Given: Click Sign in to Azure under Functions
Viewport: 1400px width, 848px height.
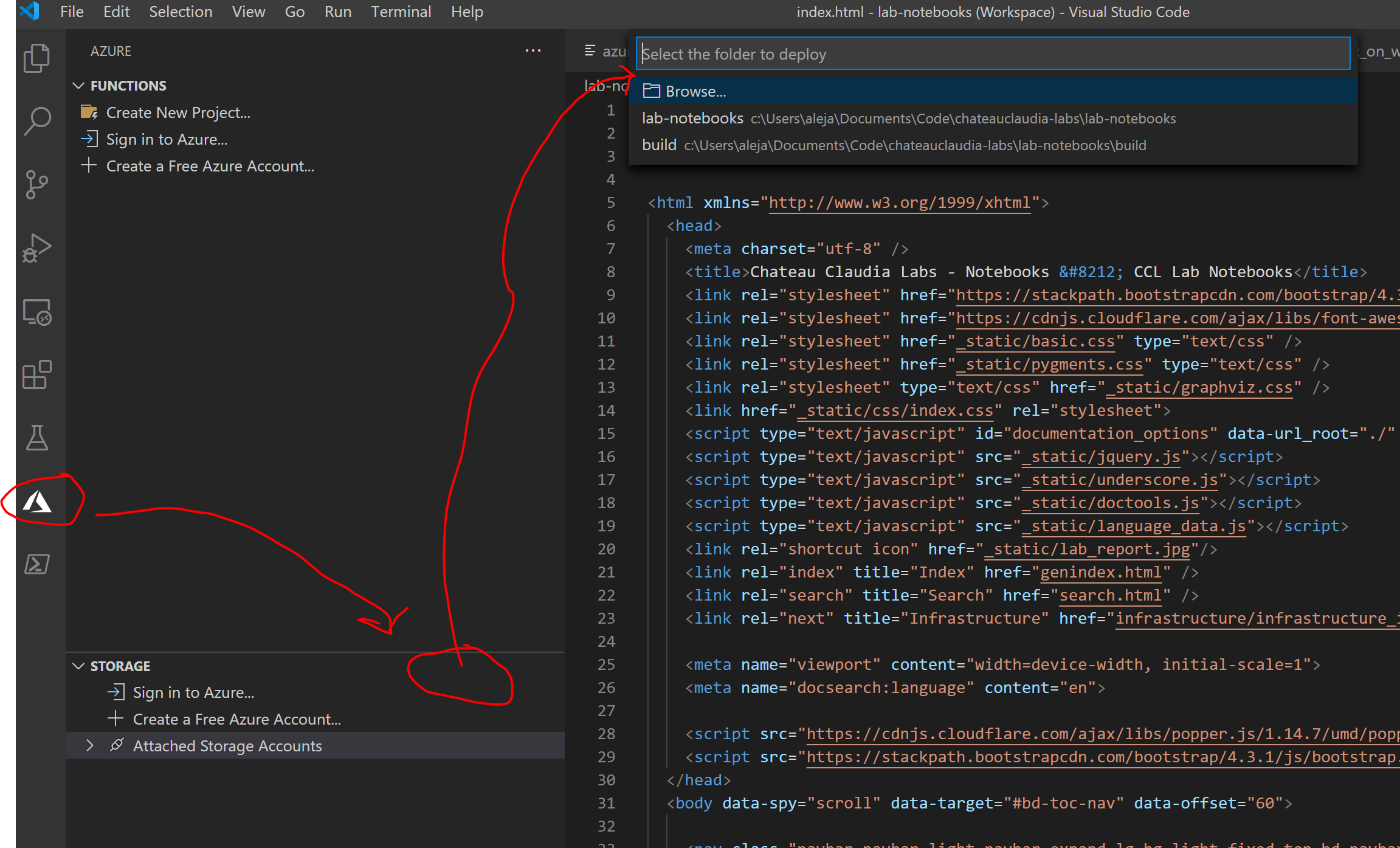Looking at the screenshot, I should 167,139.
